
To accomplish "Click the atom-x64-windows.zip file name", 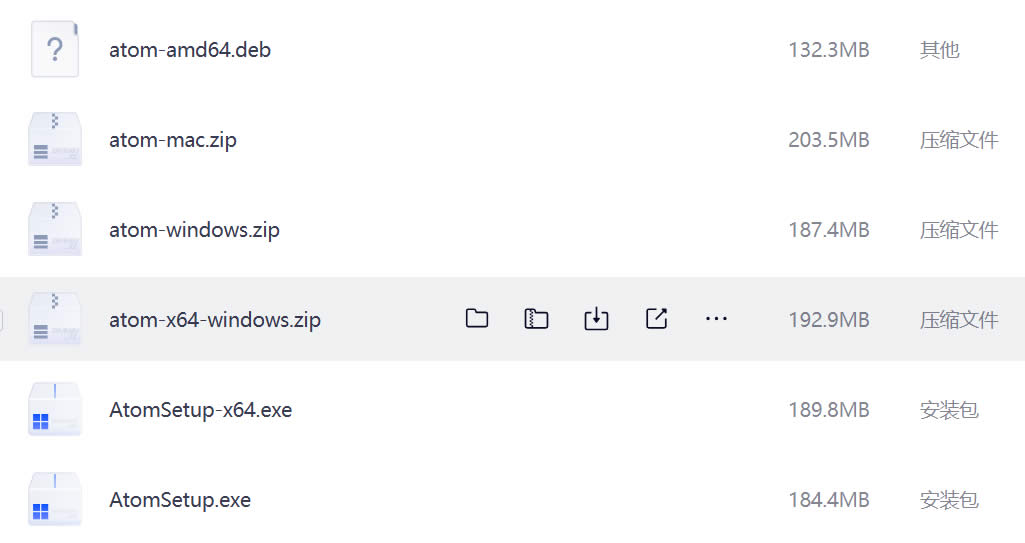I will coord(215,320).
